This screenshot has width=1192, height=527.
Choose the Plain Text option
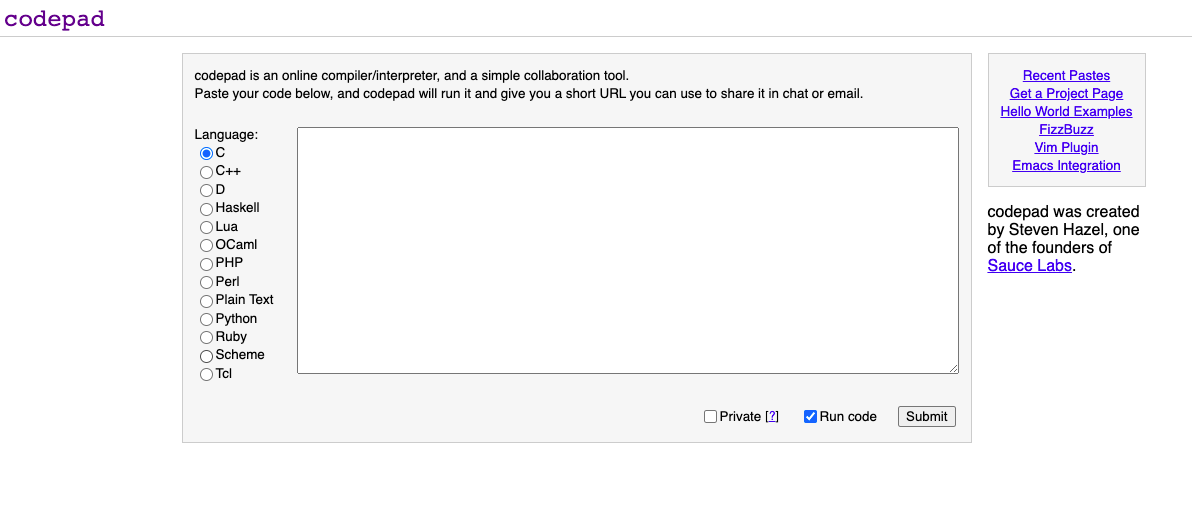pos(206,301)
